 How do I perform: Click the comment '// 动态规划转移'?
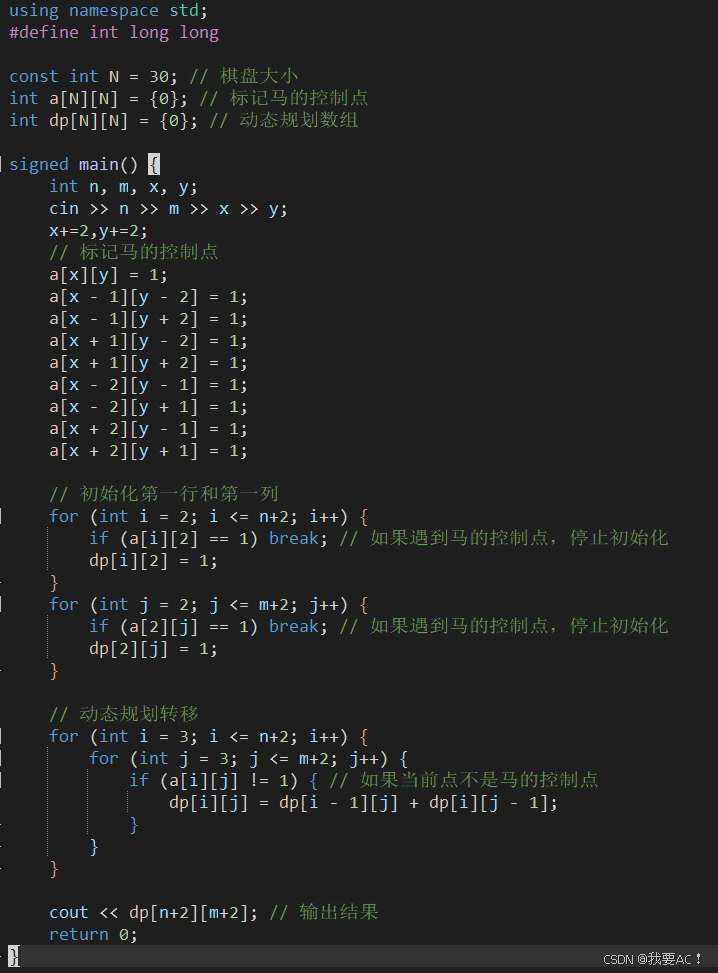coord(124,714)
